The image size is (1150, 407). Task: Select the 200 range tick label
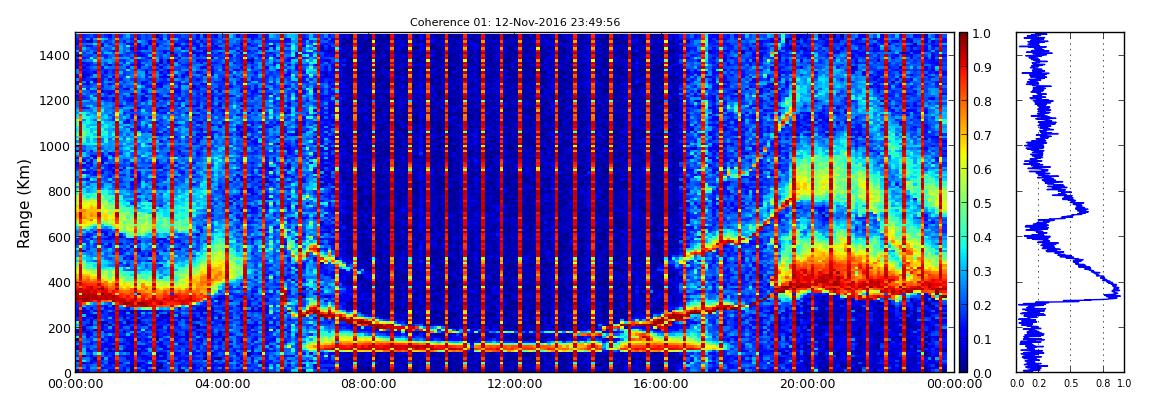[x=59, y=328]
